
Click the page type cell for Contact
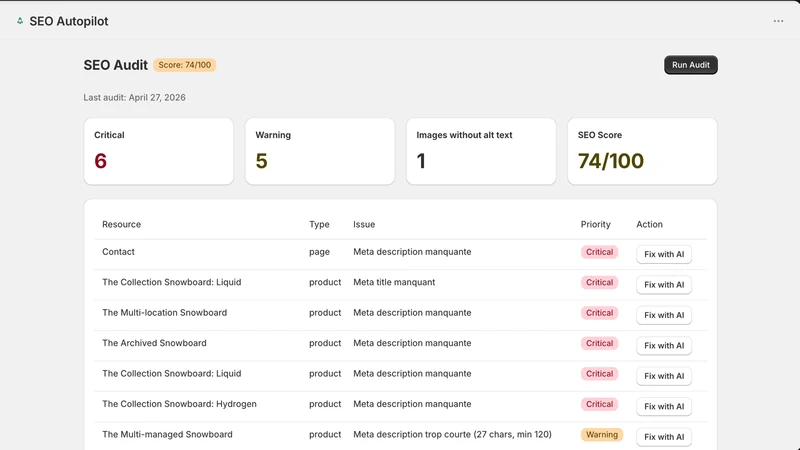(x=319, y=252)
